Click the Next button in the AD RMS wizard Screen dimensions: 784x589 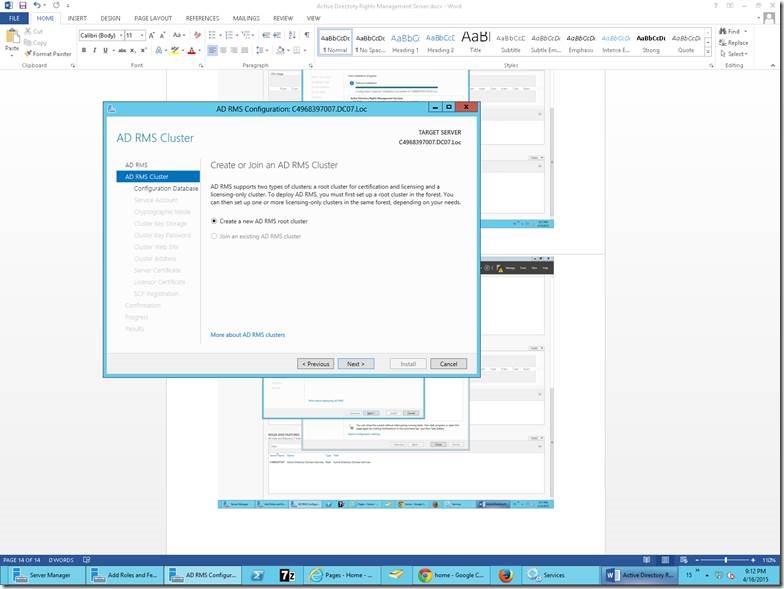(356, 364)
